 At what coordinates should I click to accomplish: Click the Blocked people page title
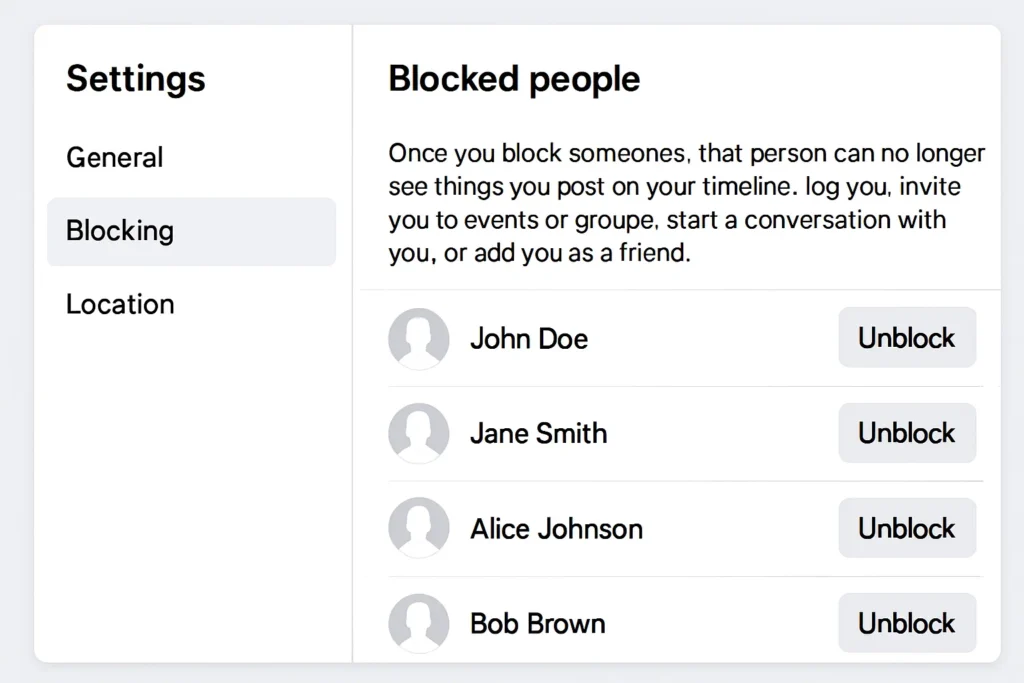[514, 78]
